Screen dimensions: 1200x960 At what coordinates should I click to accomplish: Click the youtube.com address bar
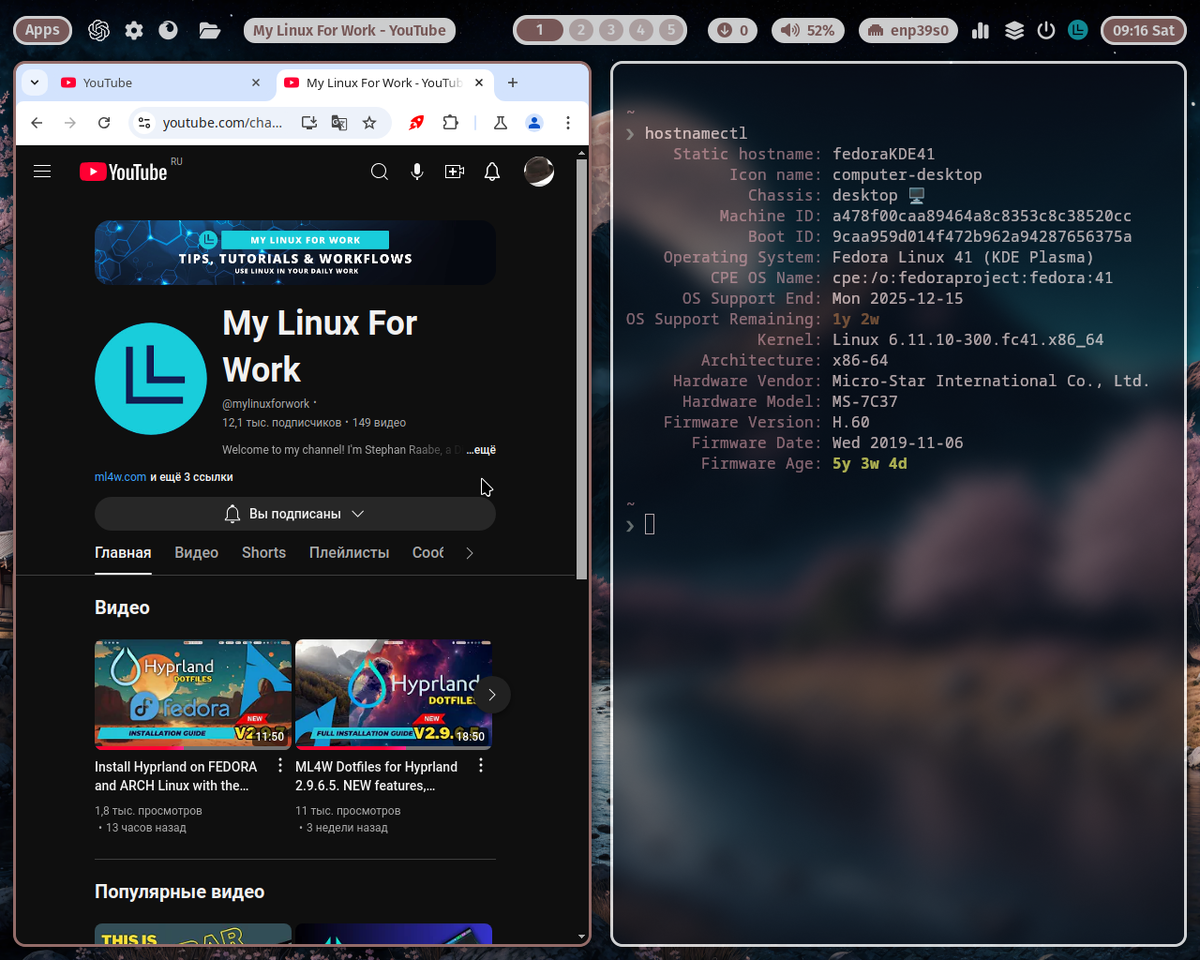tap(222, 123)
